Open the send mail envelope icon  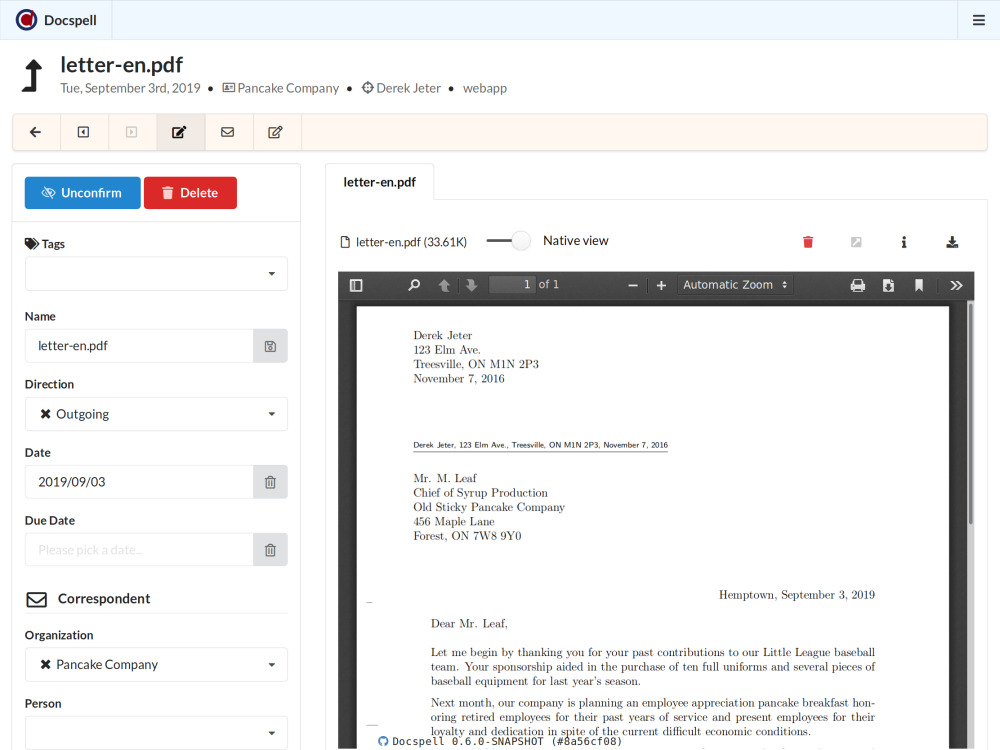pyautogui.click(x=228, y=132)
